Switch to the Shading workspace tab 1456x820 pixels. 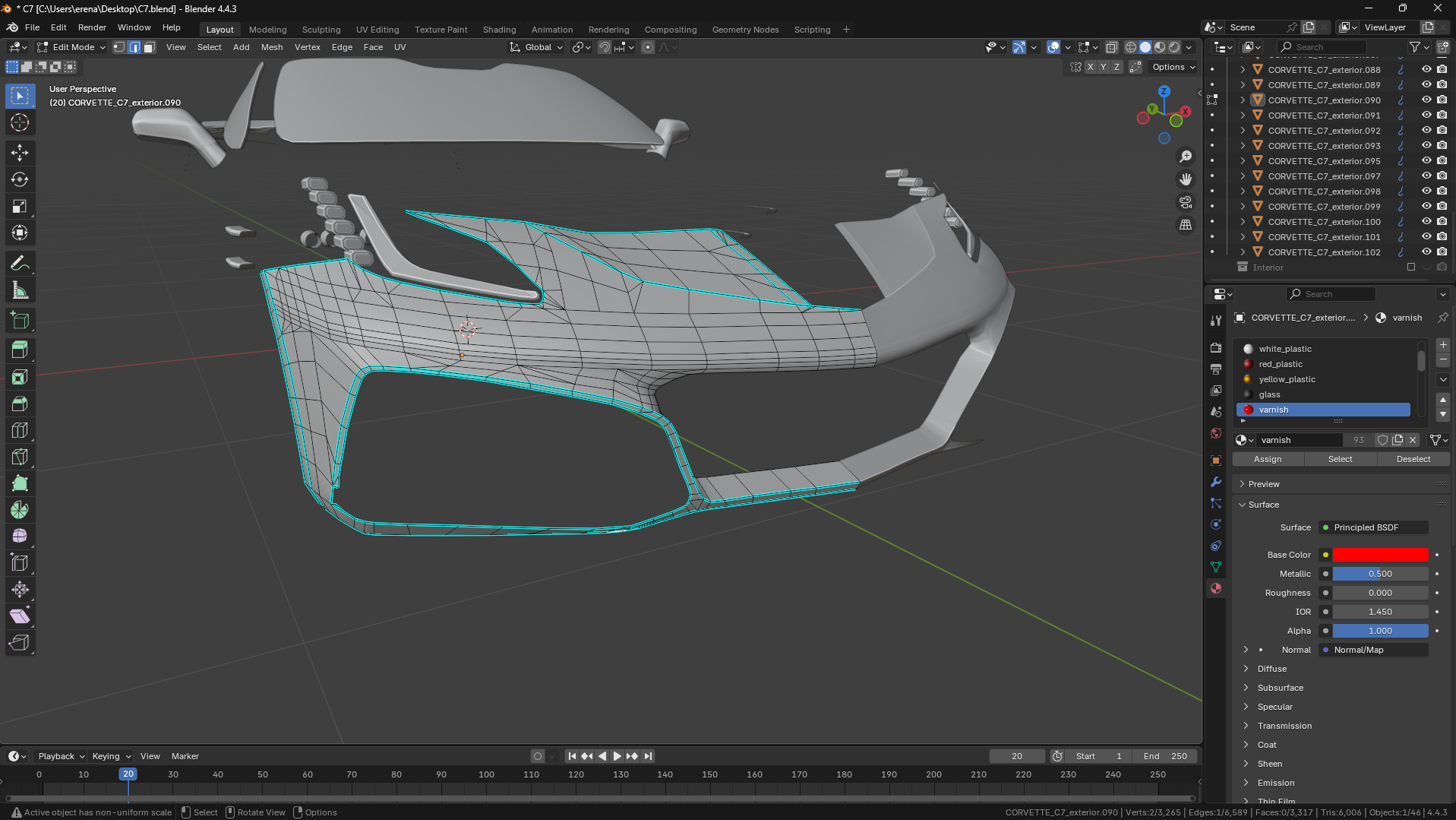499,30
